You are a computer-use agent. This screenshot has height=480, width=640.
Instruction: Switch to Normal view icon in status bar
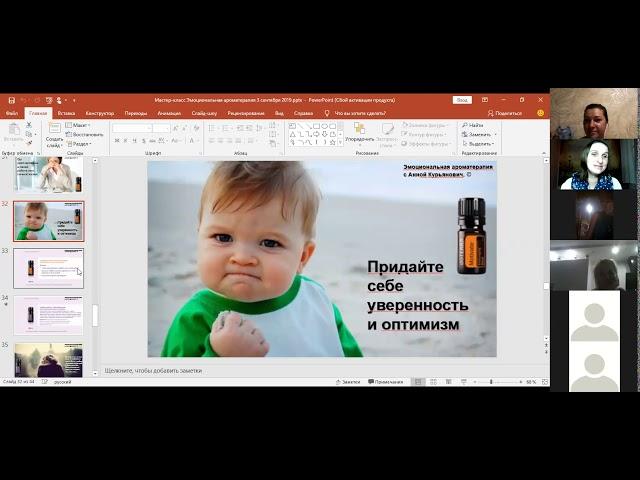click(418, 382)
